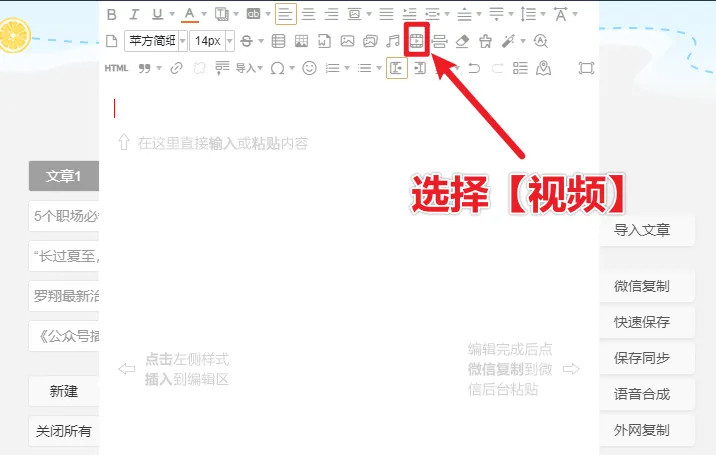Screen dimensions: 716x455
Task: Open the emoji picker
Action: [310, 68]
